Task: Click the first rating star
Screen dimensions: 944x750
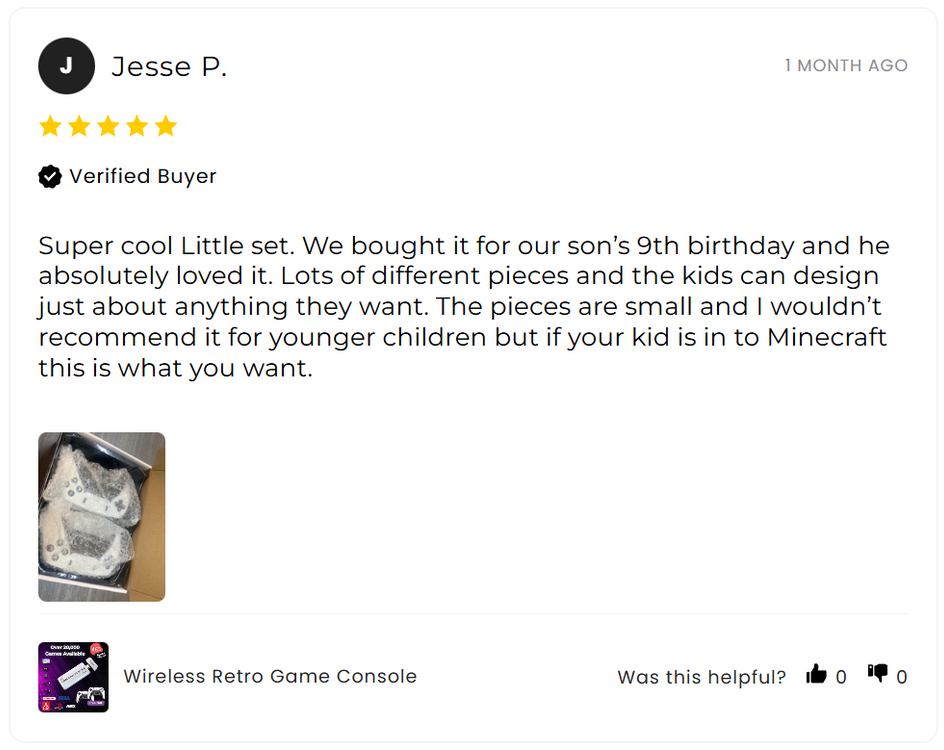Action: [49, 126]
